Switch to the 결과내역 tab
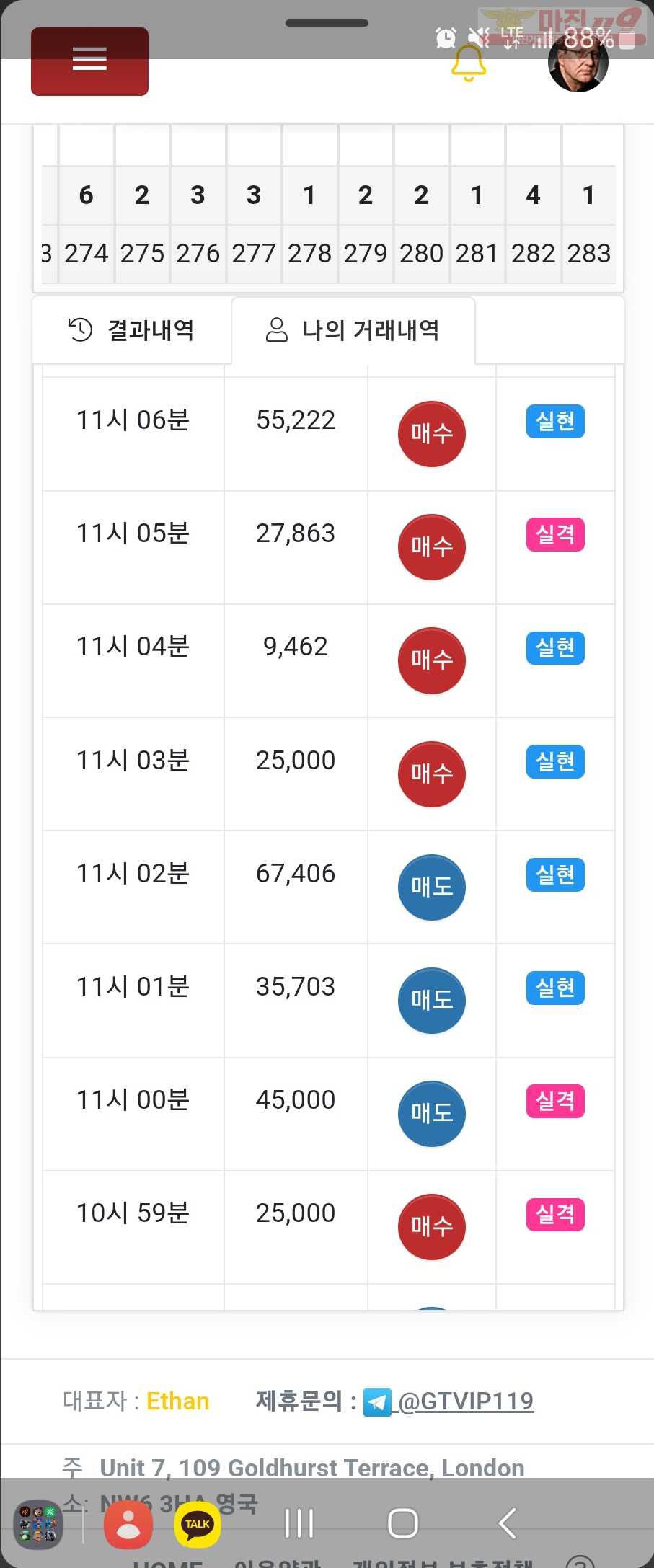The image size is (654, 1568). pyautogui.click(x=132, y=330)
